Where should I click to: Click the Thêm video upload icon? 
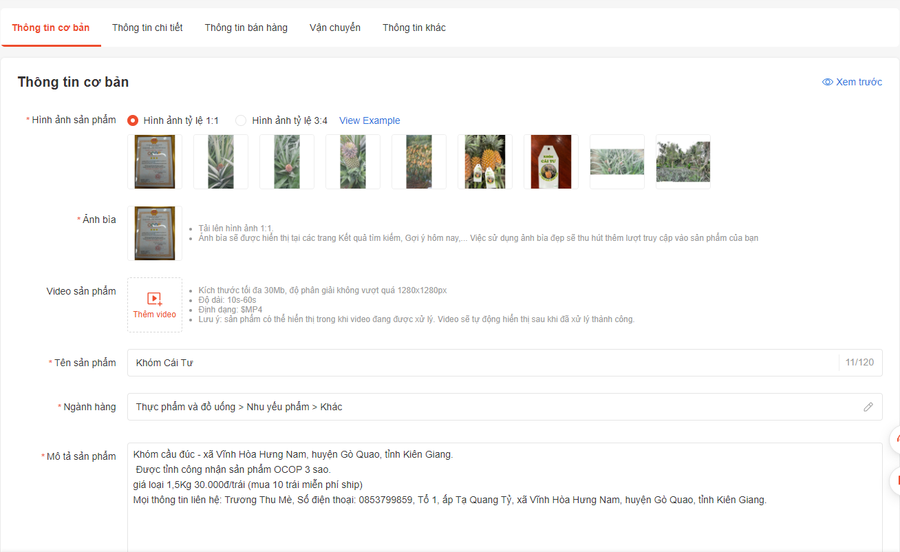[154, 299]
